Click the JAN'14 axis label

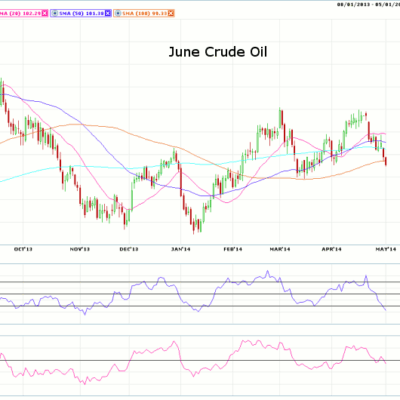(181, 249)
